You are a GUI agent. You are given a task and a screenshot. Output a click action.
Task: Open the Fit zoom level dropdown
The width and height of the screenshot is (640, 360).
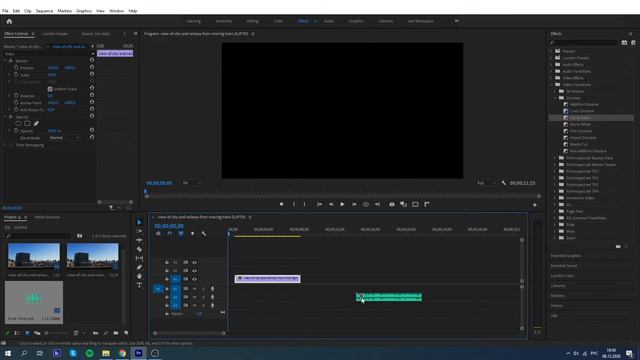(x=192, y=183)
